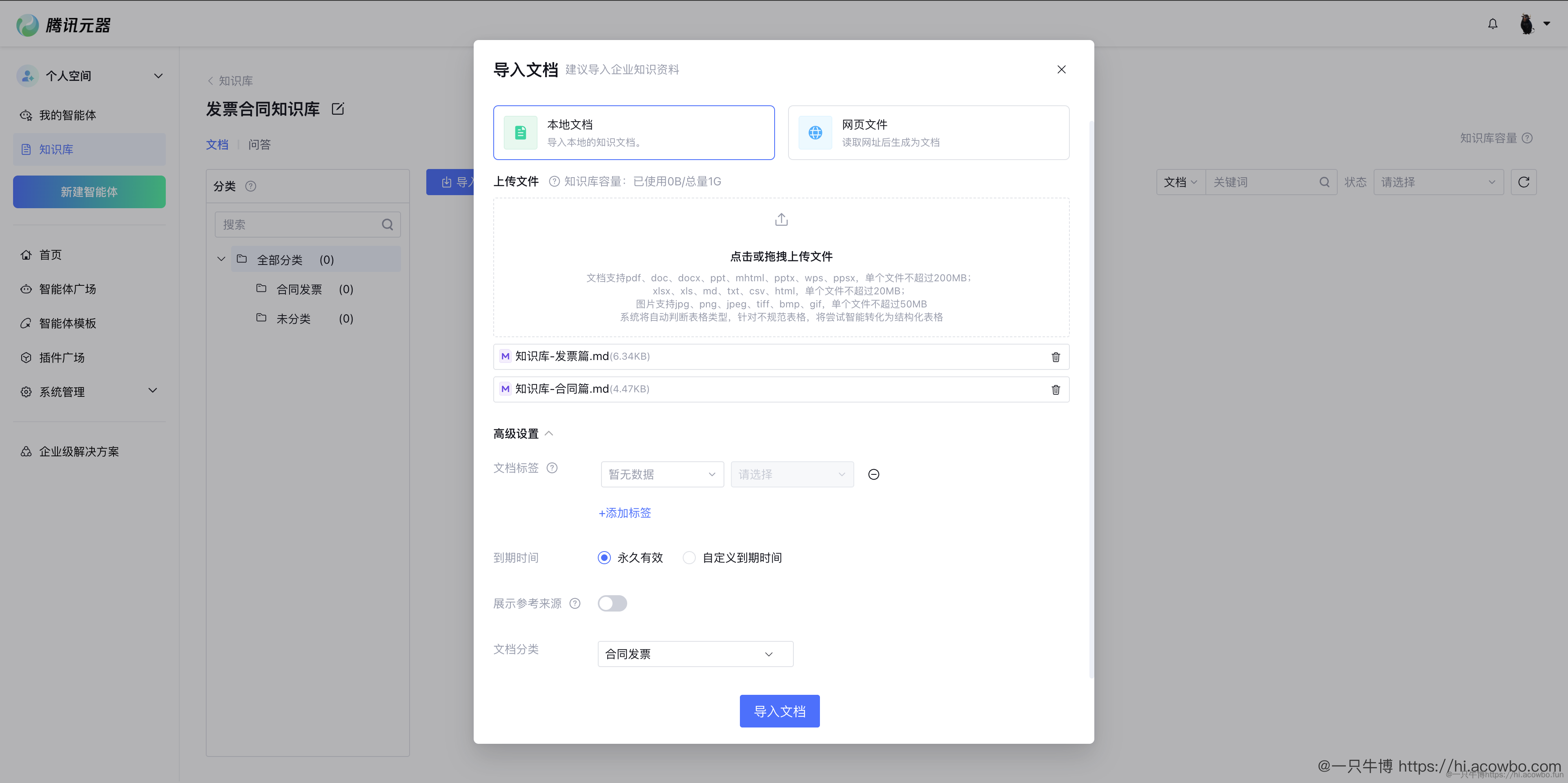Select the 永久有效 radio button
Image resolution: width=1568 pixels, height=783 pixels.
604,557
